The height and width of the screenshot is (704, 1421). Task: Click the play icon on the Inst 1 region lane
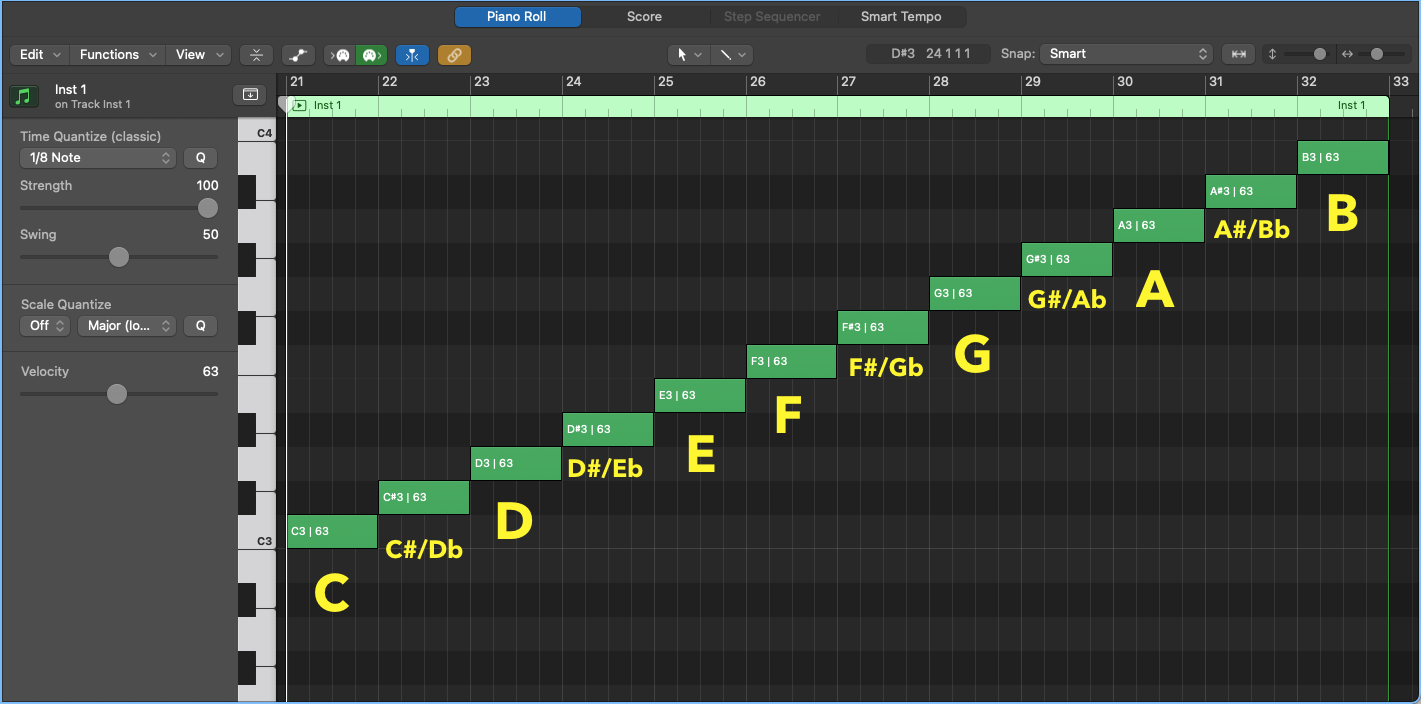click(x=299, y=105)
